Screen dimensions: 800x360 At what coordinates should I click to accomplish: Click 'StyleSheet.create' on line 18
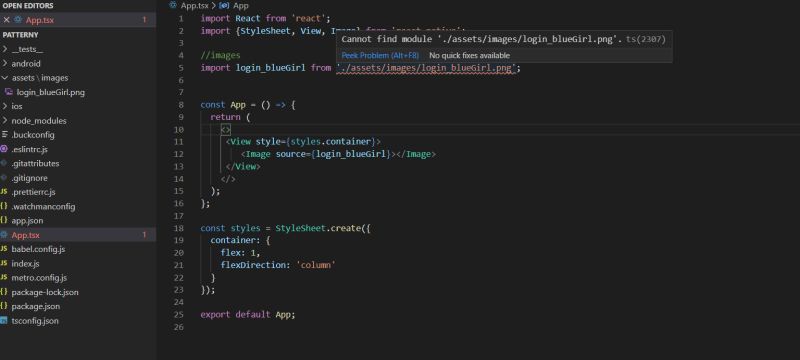coord(317,228)
